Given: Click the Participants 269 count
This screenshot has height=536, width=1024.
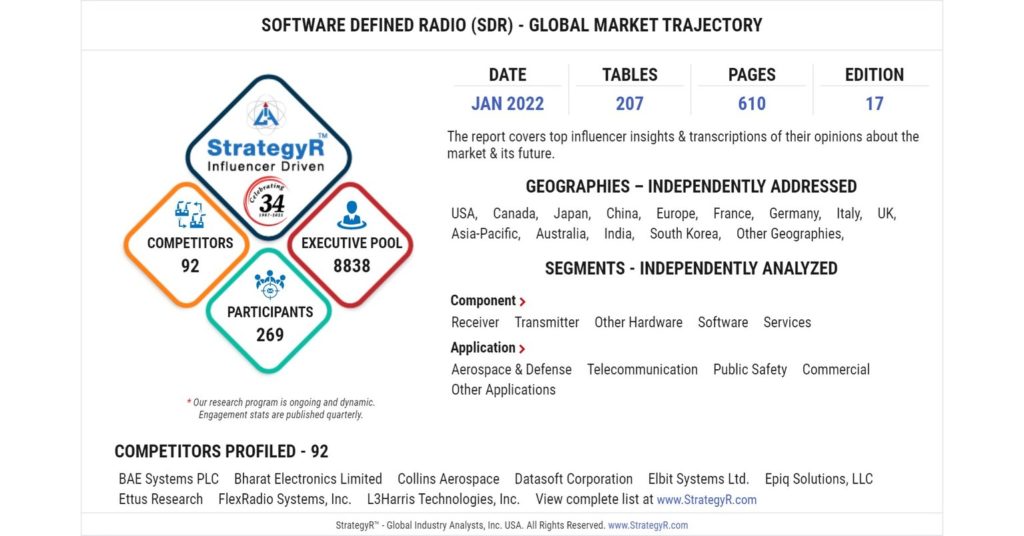Looking at the screenshot, I should click(x=270, y=335).
